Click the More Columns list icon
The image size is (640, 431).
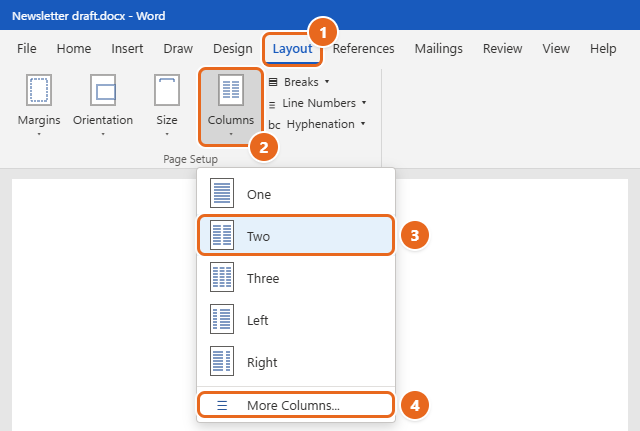(x=222, y=405)
